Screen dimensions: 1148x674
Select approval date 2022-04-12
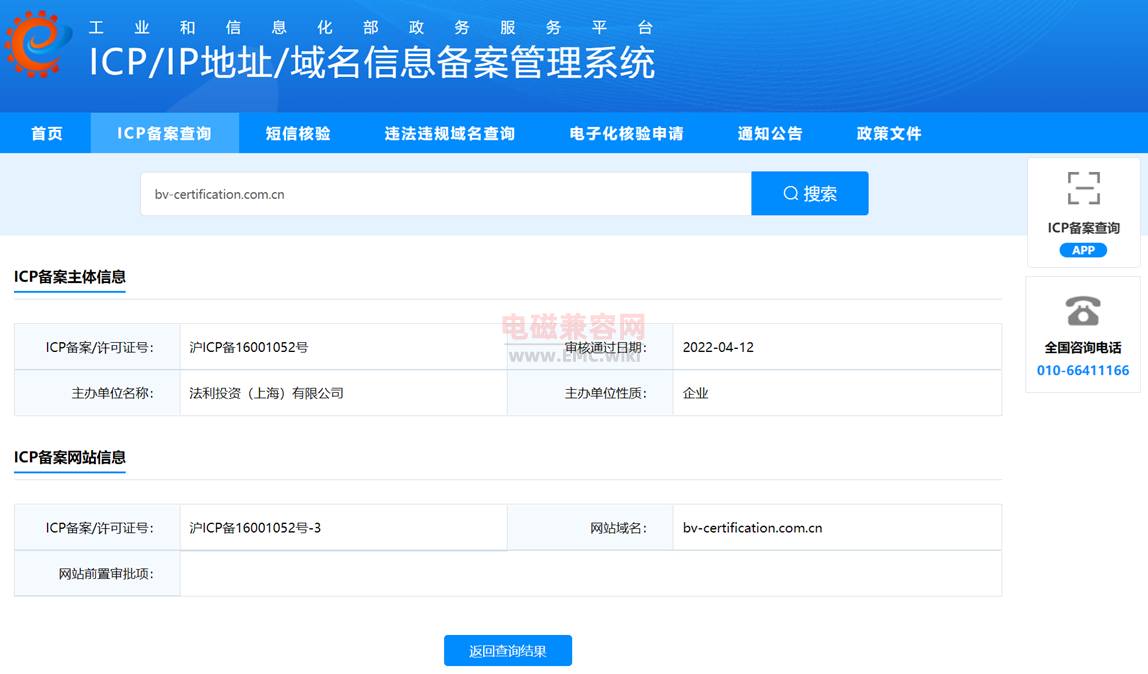pyautogui.click(x=718, y=347)
